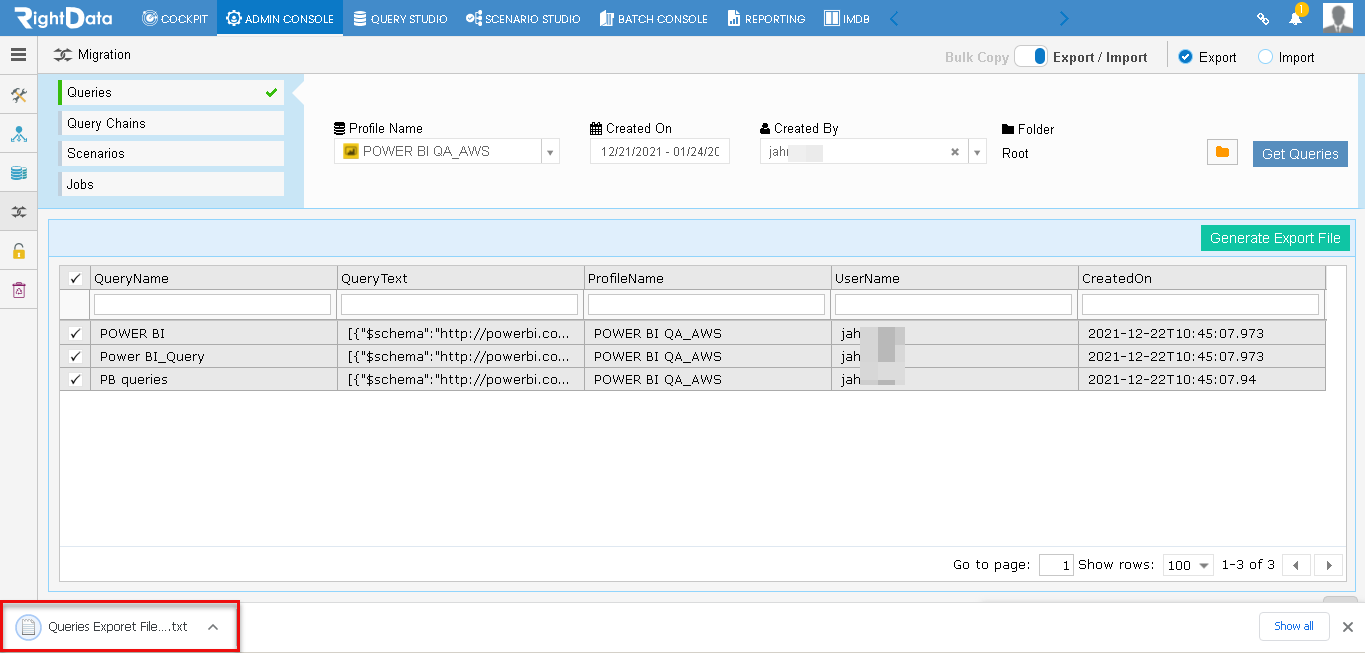This screenshot has width=1365, height=653.
Task: Open the user avatar profile picture
Action: pos(1338,18)
